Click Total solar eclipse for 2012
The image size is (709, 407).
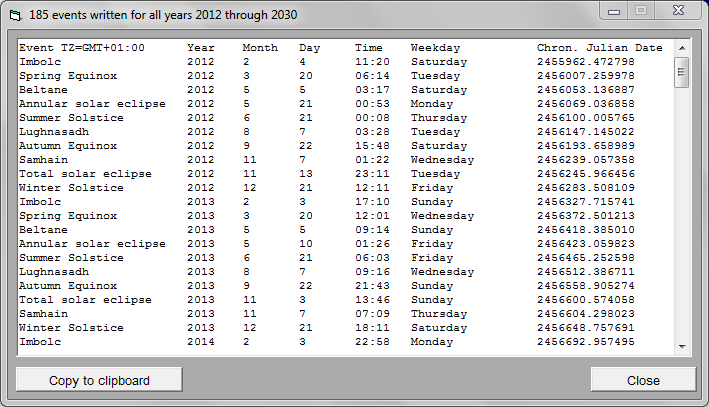point(85,174)
